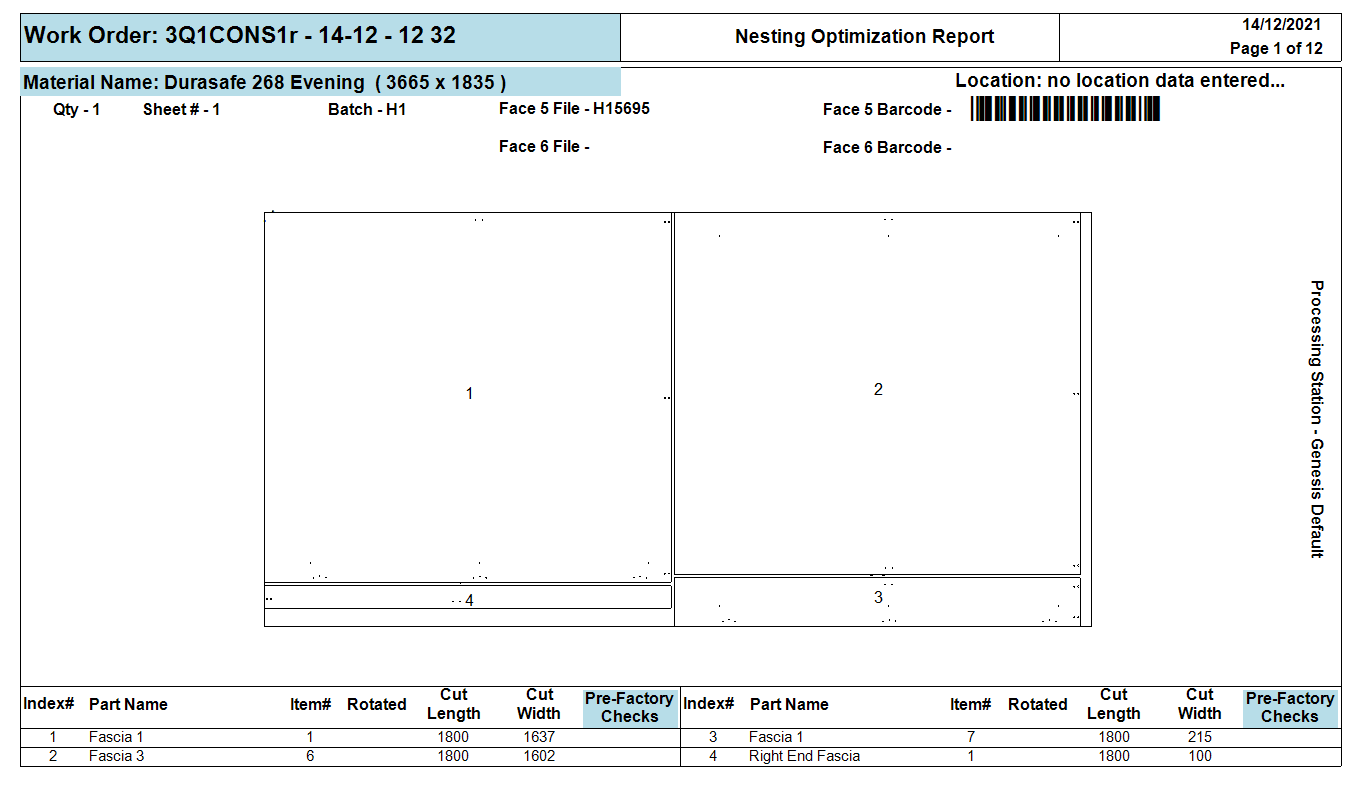Click the Location no data entered text
The width and height of the screenshot is (1364, 803).
(x=1119, y=81)
